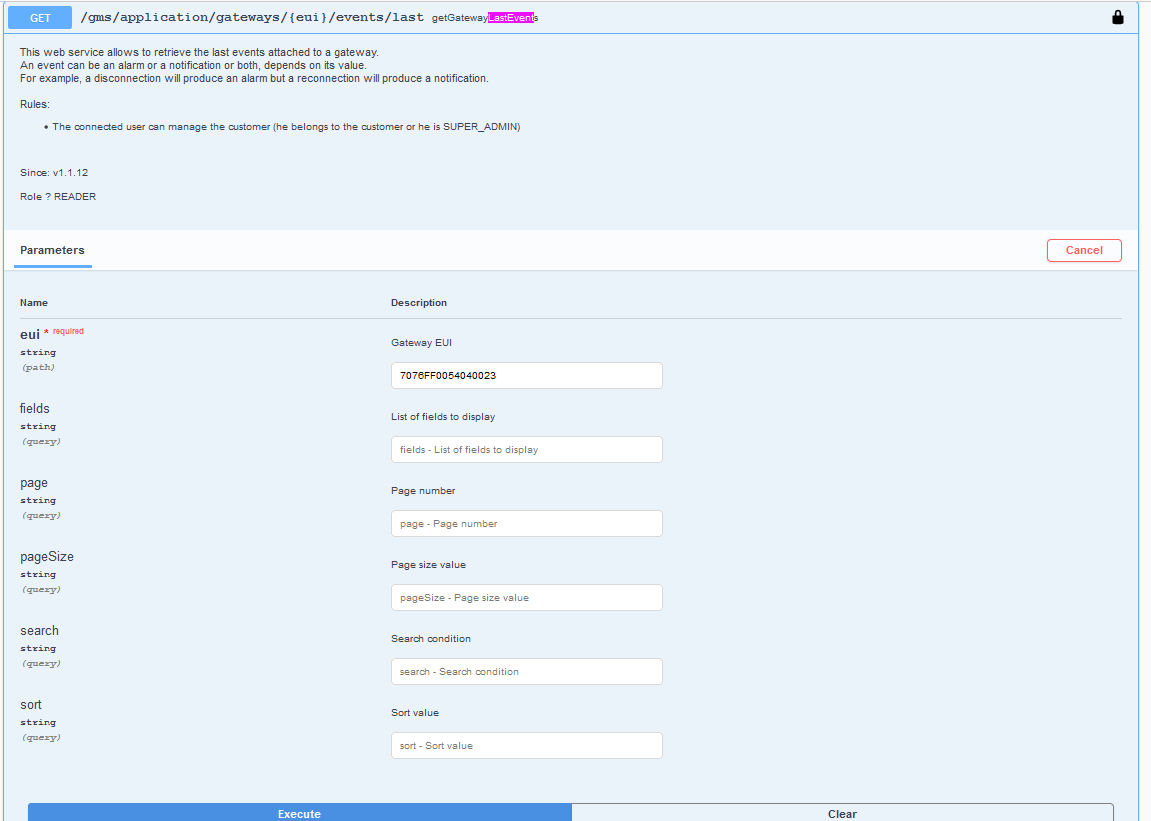Click the highlighted getGatewayLastEvents operation ID
Viewport: 1151px width, 821px height.
485,18
